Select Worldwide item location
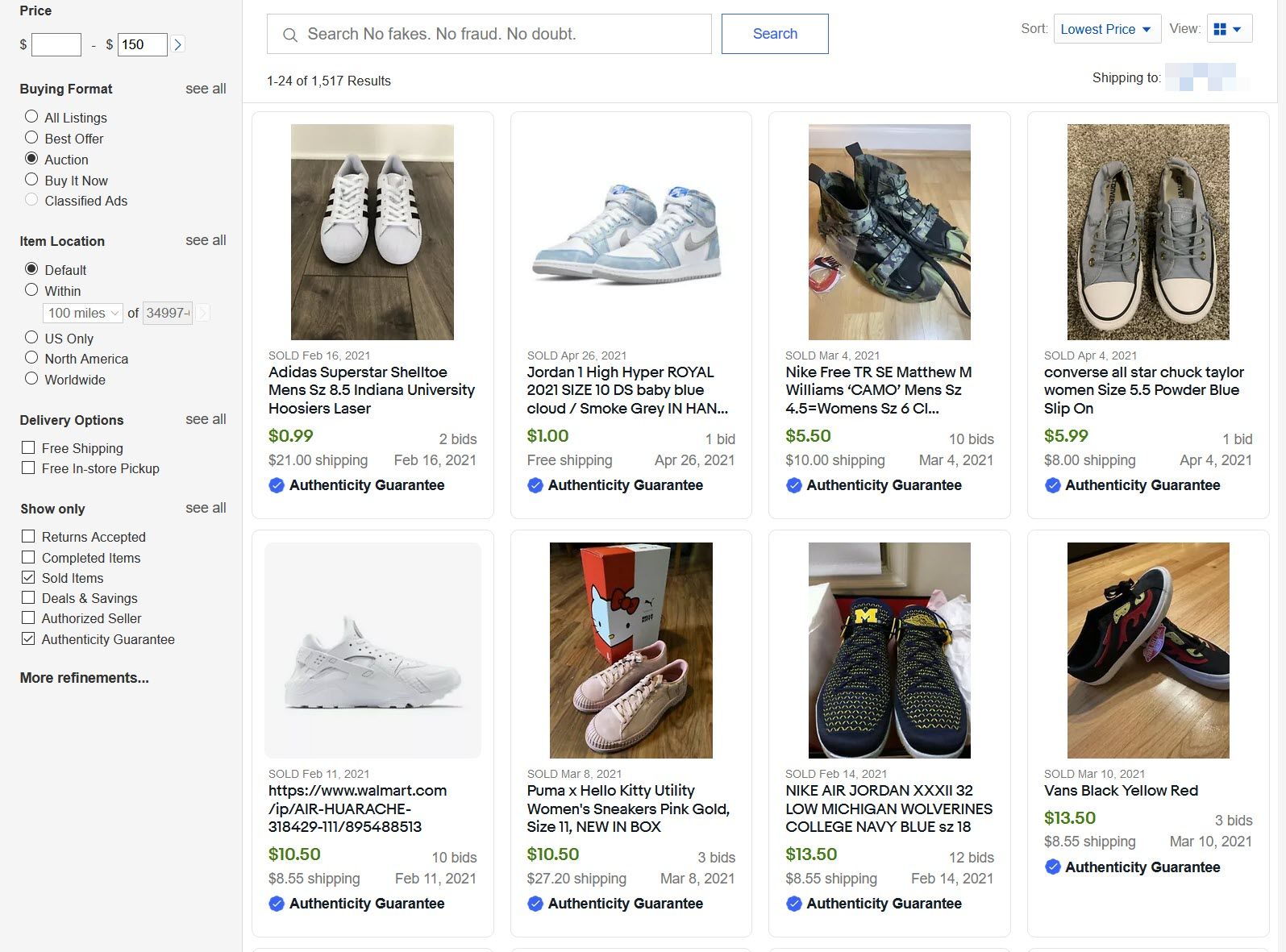This screenshot has height=952, width=1286. [x=31, y=379]
